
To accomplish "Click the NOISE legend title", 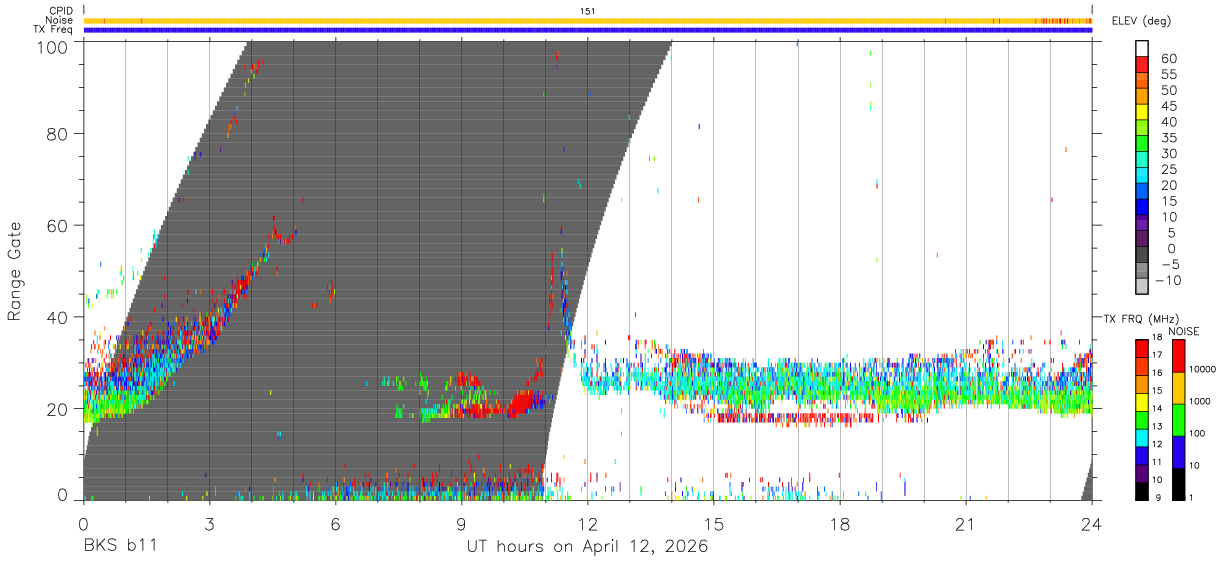I will click(1183, 331).
